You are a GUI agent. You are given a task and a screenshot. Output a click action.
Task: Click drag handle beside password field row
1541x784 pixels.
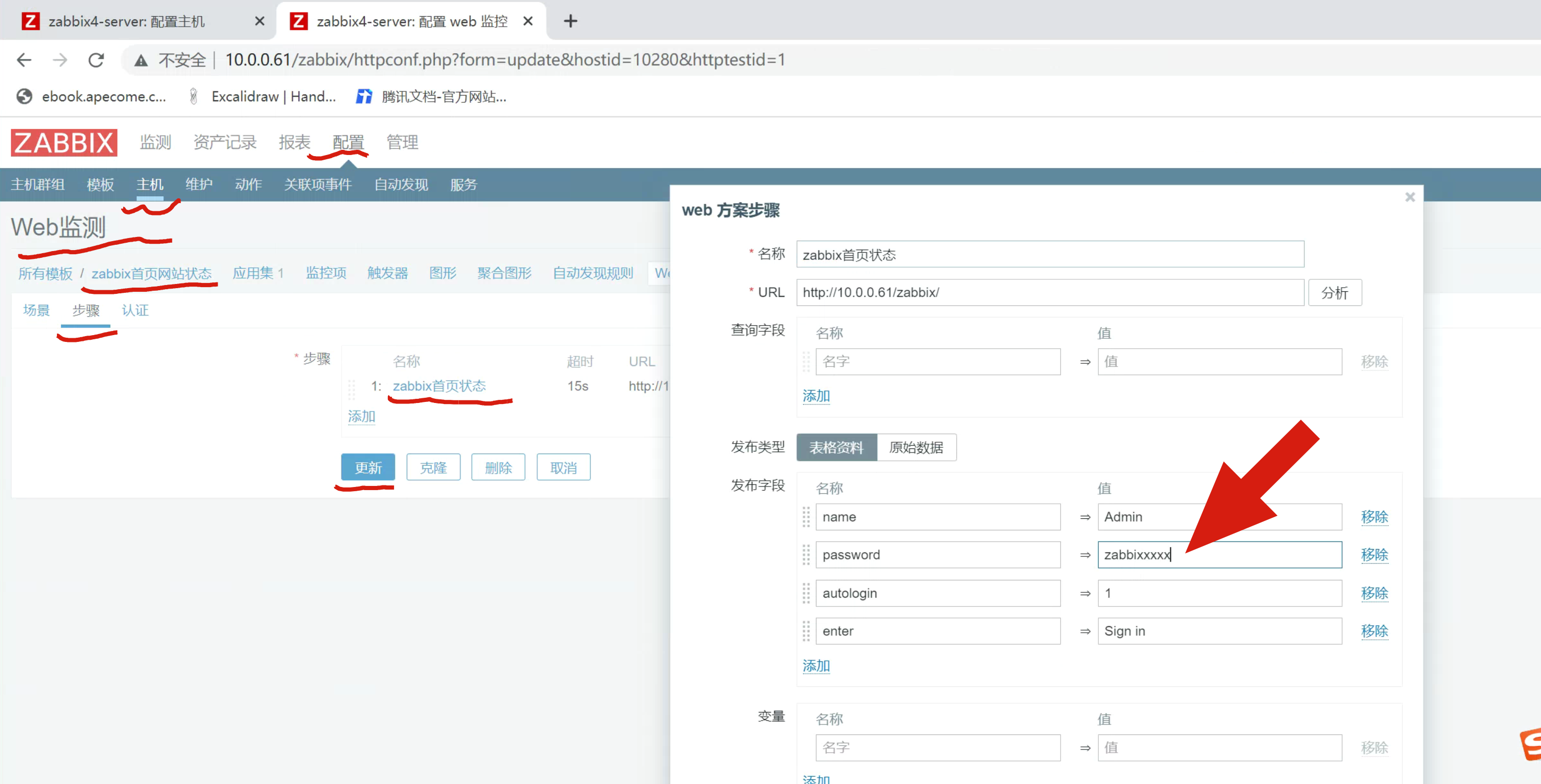click(x=806, y=555)
